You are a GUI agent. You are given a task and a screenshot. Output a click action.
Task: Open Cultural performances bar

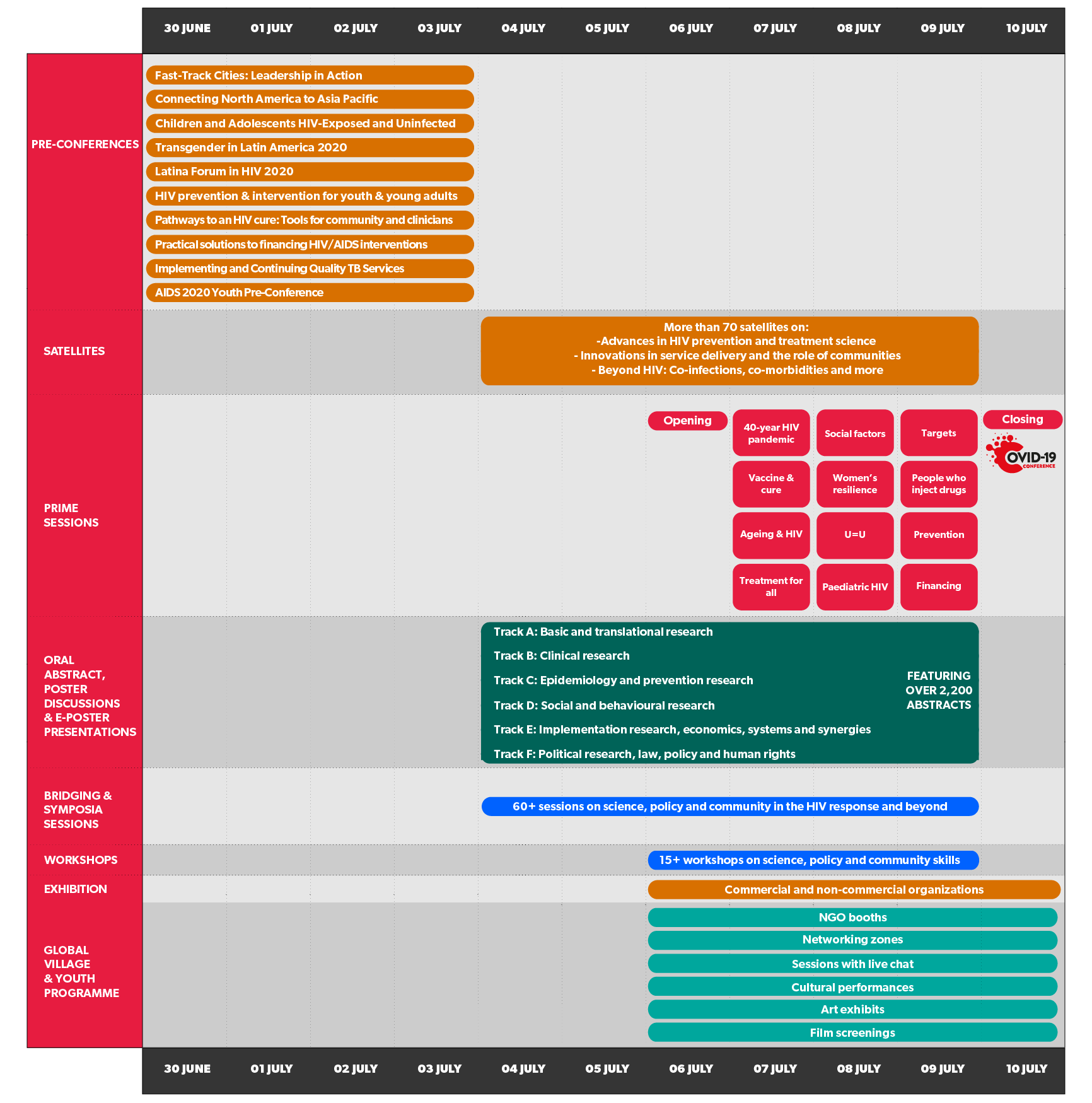pos(852,987)
